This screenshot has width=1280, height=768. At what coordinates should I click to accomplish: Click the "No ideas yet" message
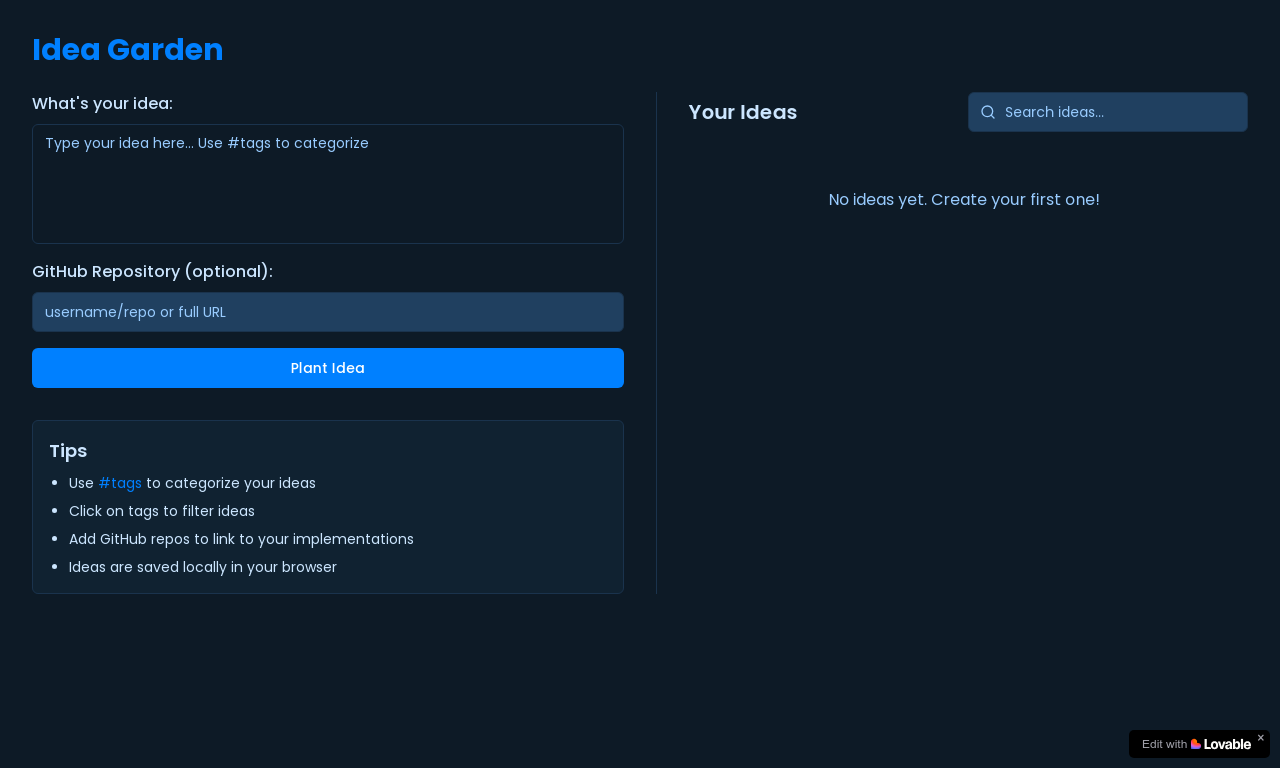pos(964,200)
